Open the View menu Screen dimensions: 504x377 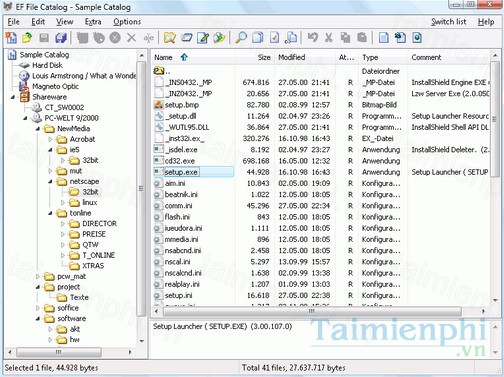(64, 22)
